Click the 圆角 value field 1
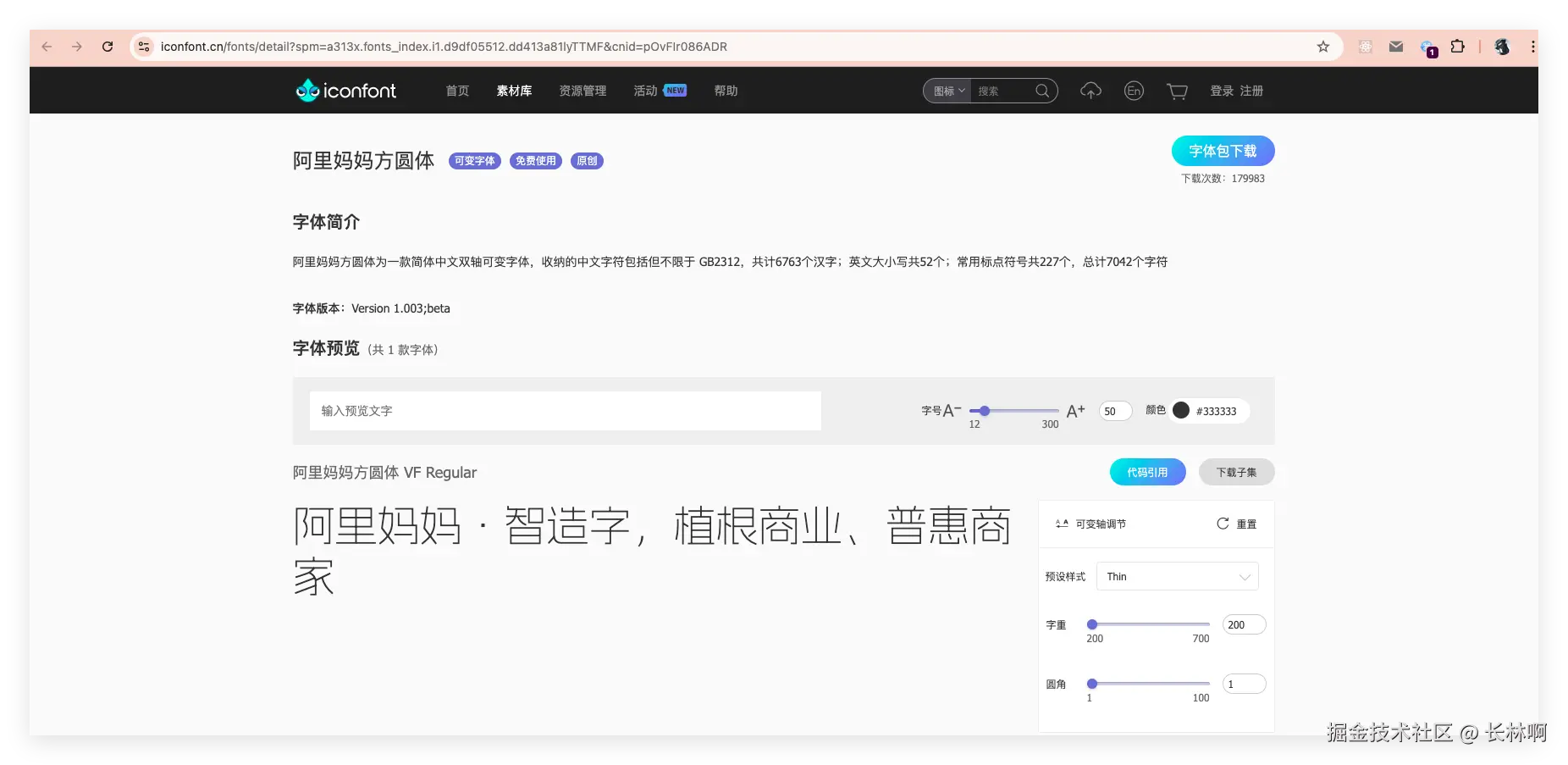 coord(1244,684)
